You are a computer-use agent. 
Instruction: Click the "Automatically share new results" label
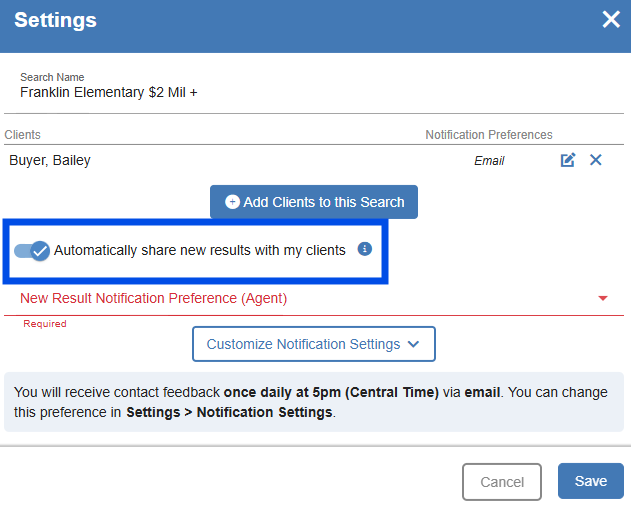200,250
